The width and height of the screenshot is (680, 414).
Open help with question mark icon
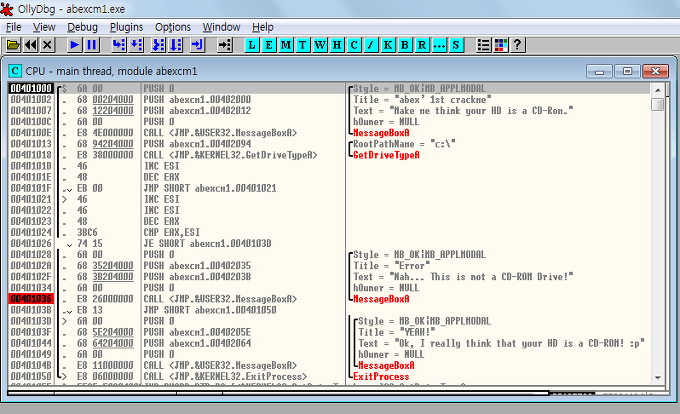click(517, 45)
